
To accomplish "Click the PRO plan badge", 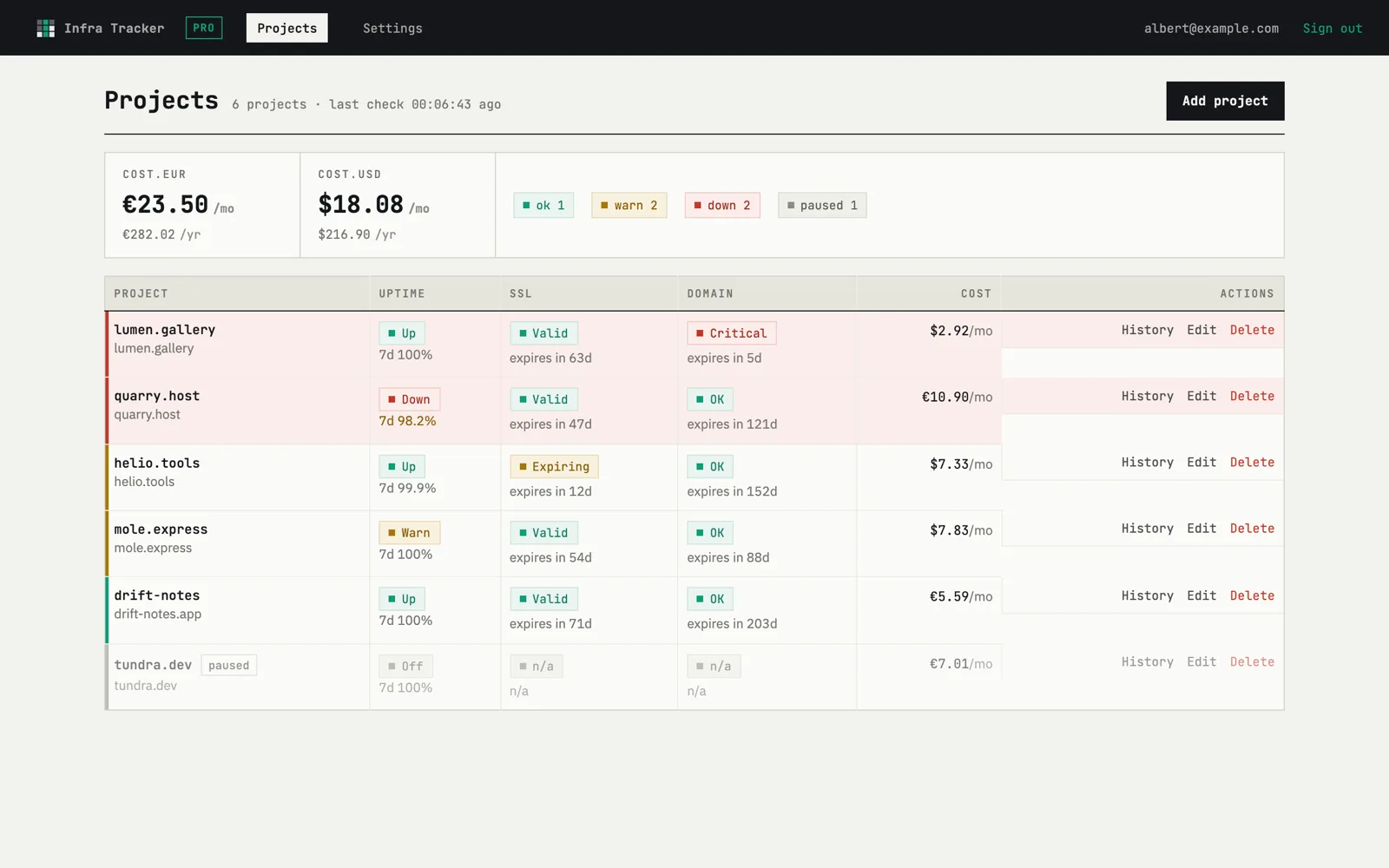I will click(204, 28).
